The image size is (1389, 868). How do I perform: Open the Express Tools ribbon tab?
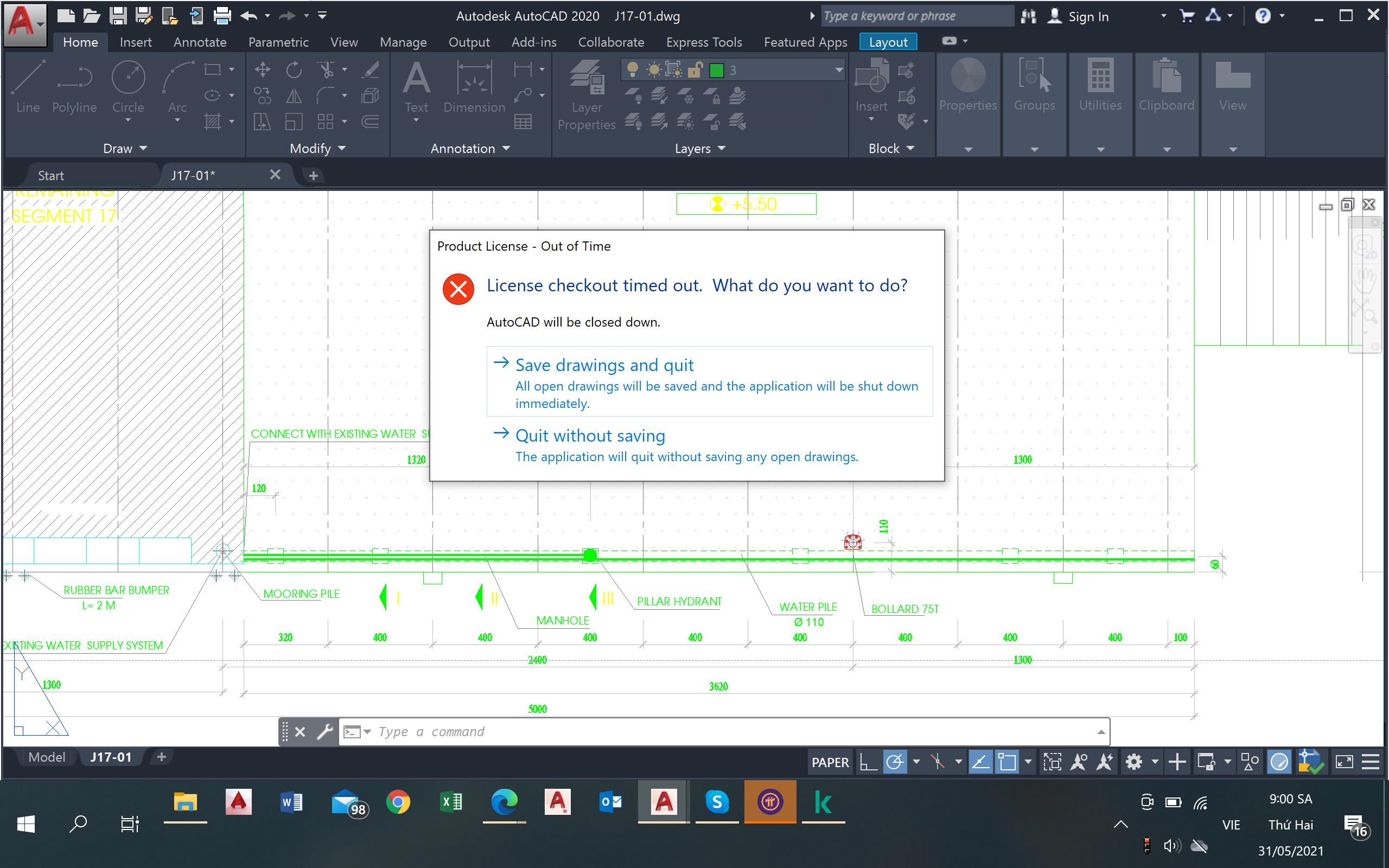[x=704, y=42]
